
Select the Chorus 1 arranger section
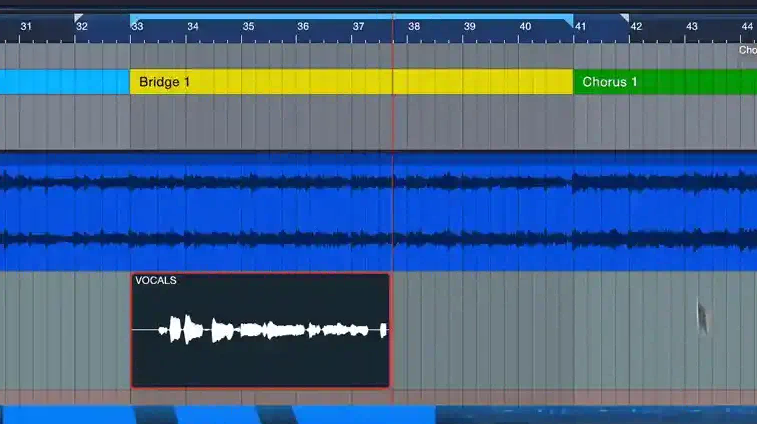coord(665,82)
